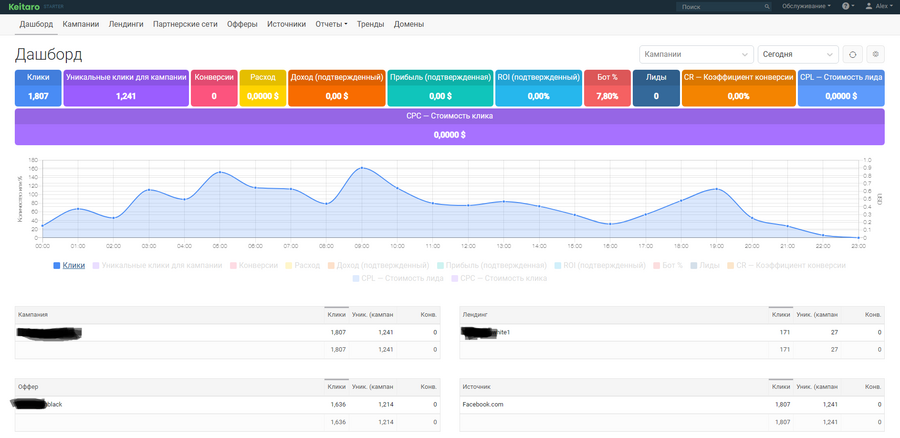
Task: Click the dashboard refresh icon
Action: click(853, 54)
